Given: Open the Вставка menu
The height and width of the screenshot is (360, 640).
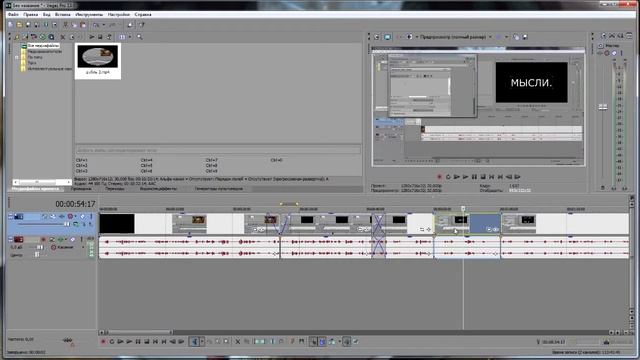Looking at the screenshot, I should click(x=62, y=14).
